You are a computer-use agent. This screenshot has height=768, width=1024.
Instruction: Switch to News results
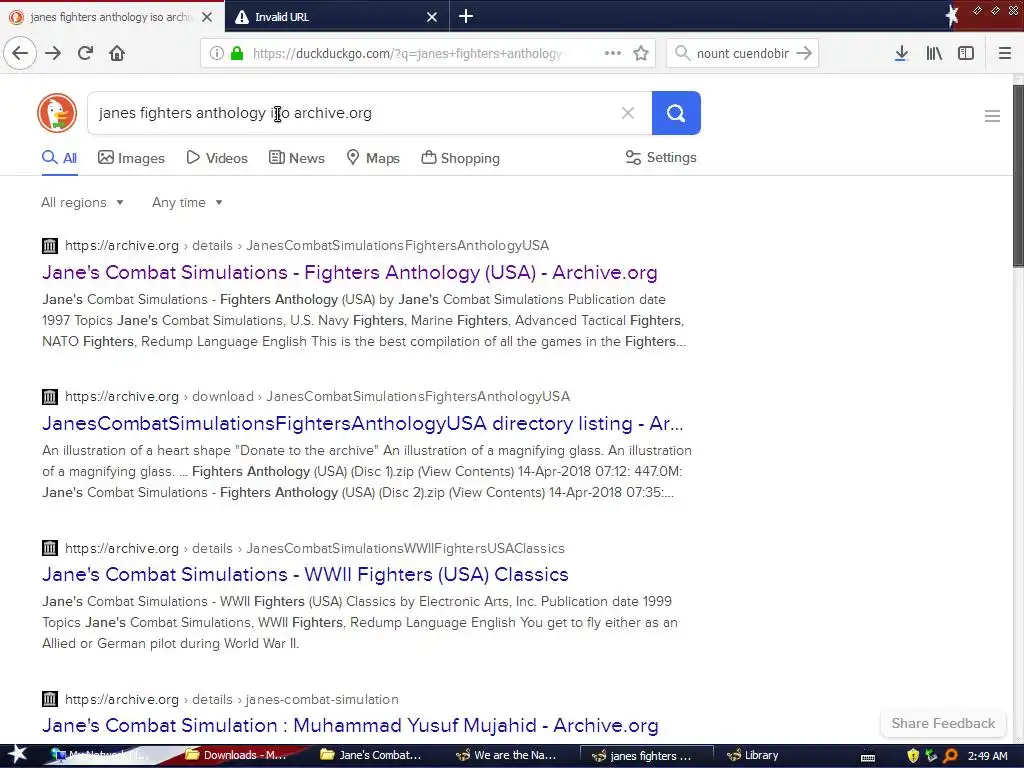tap(297, 158)
